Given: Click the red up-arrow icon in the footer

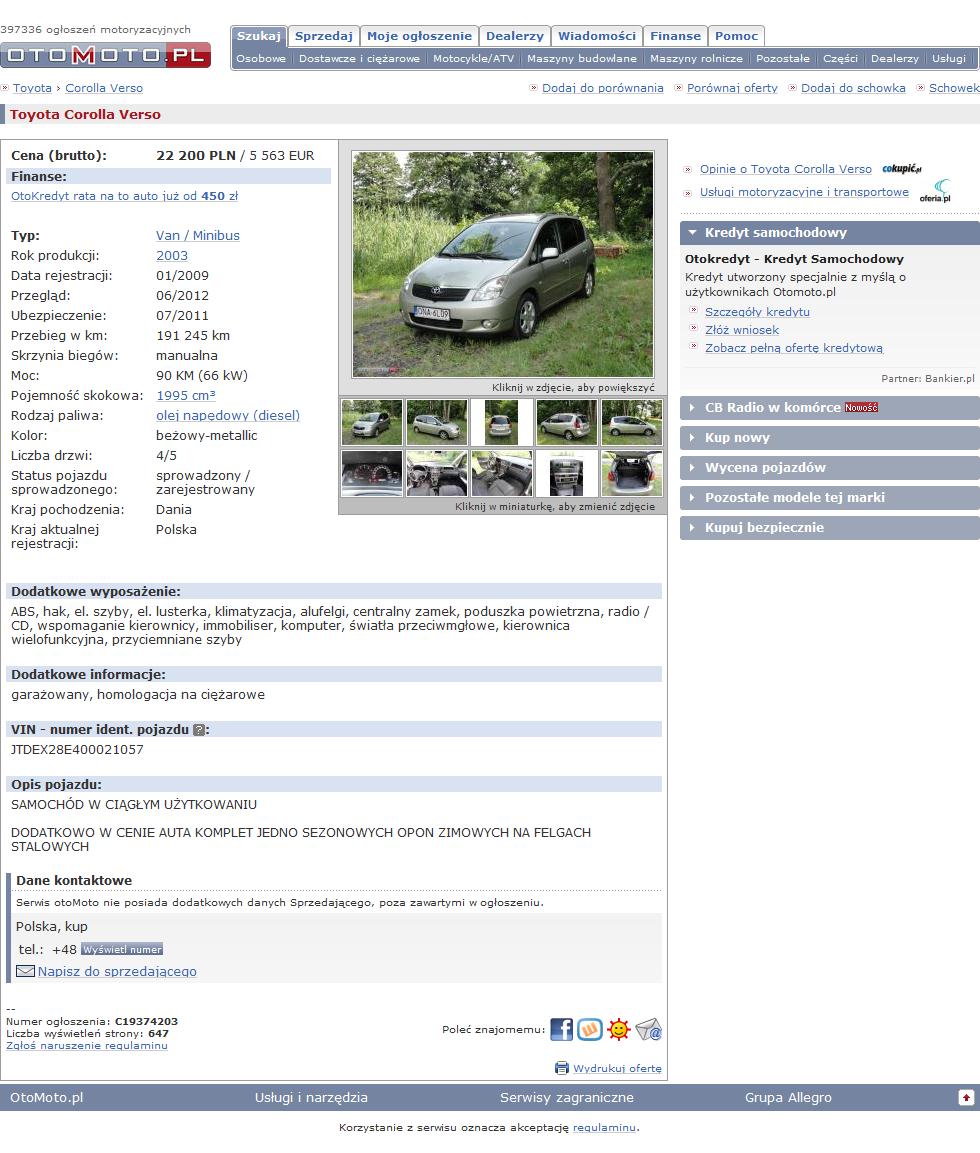Looking at the screenshot, I should [966, 1097].
